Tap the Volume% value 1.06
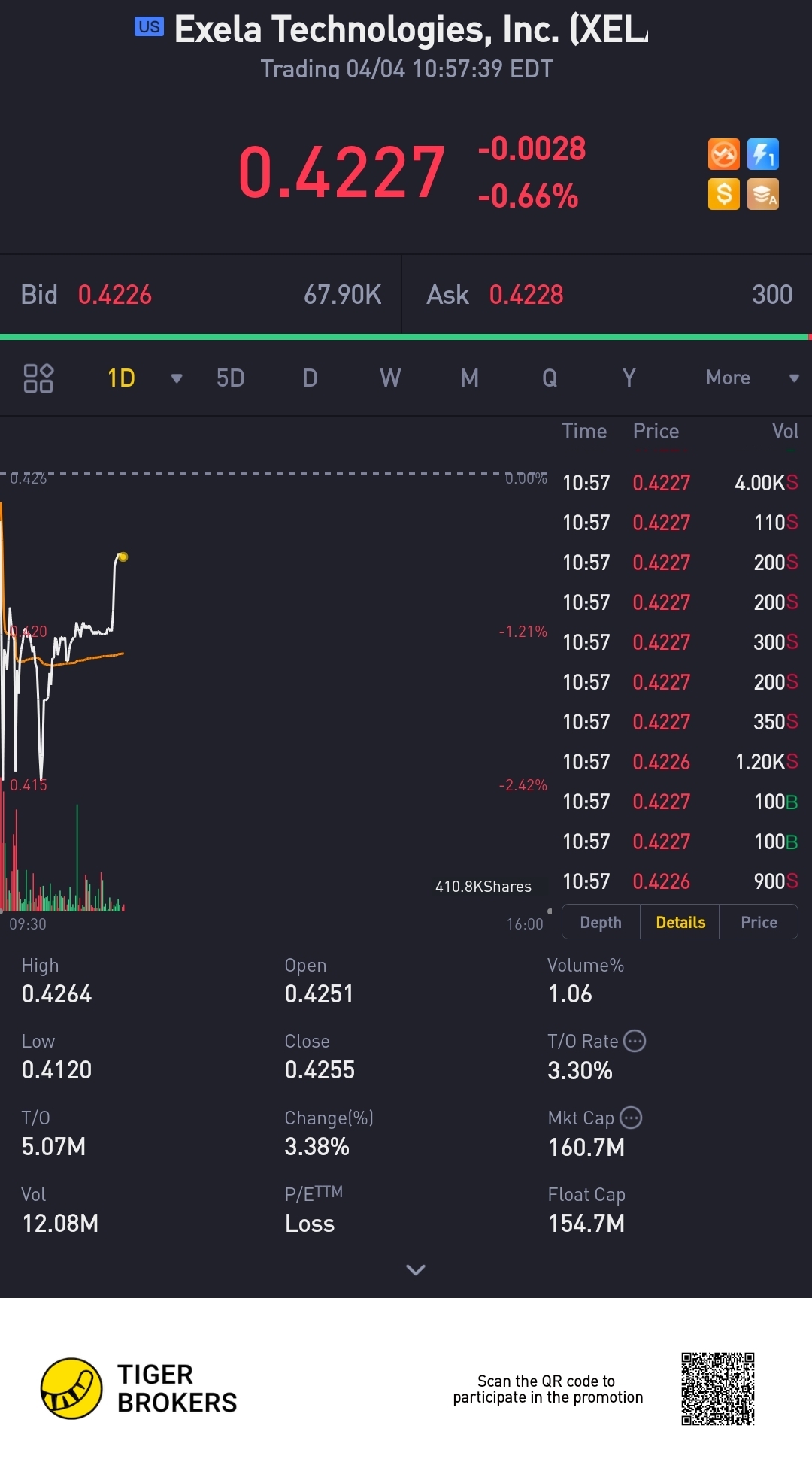 (570, 994)
